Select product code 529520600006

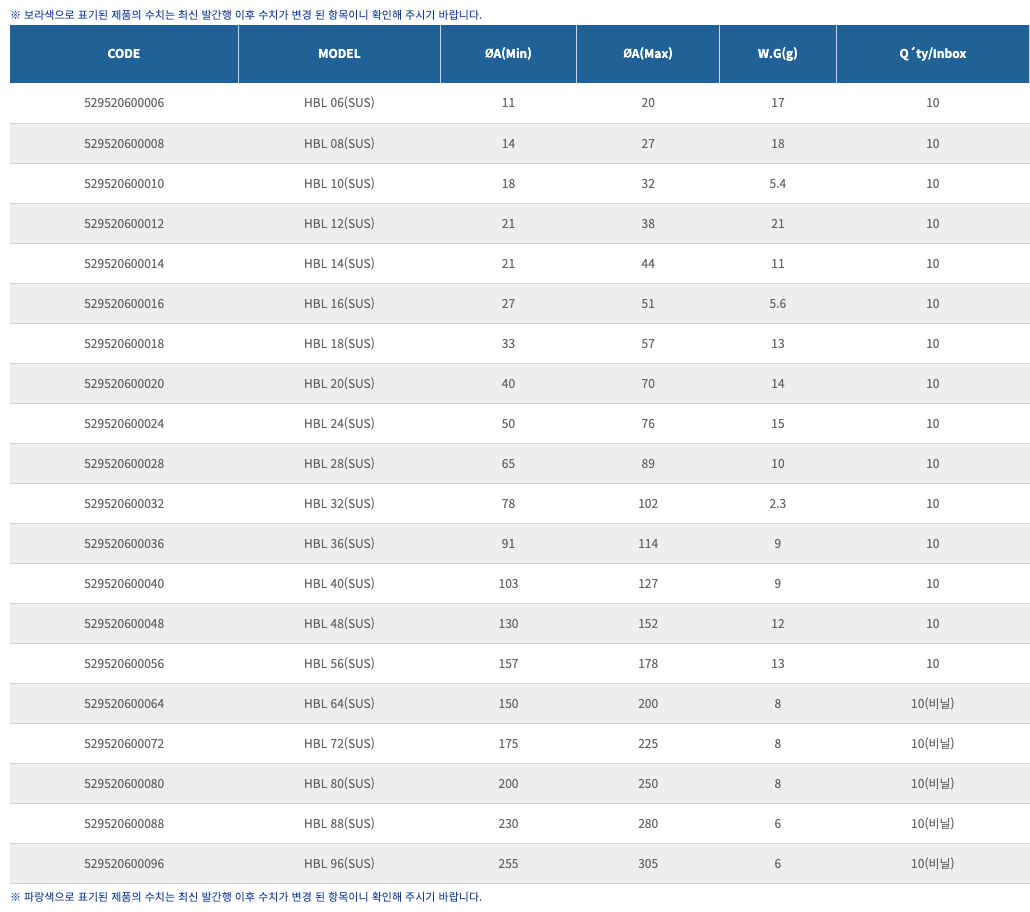123,103
